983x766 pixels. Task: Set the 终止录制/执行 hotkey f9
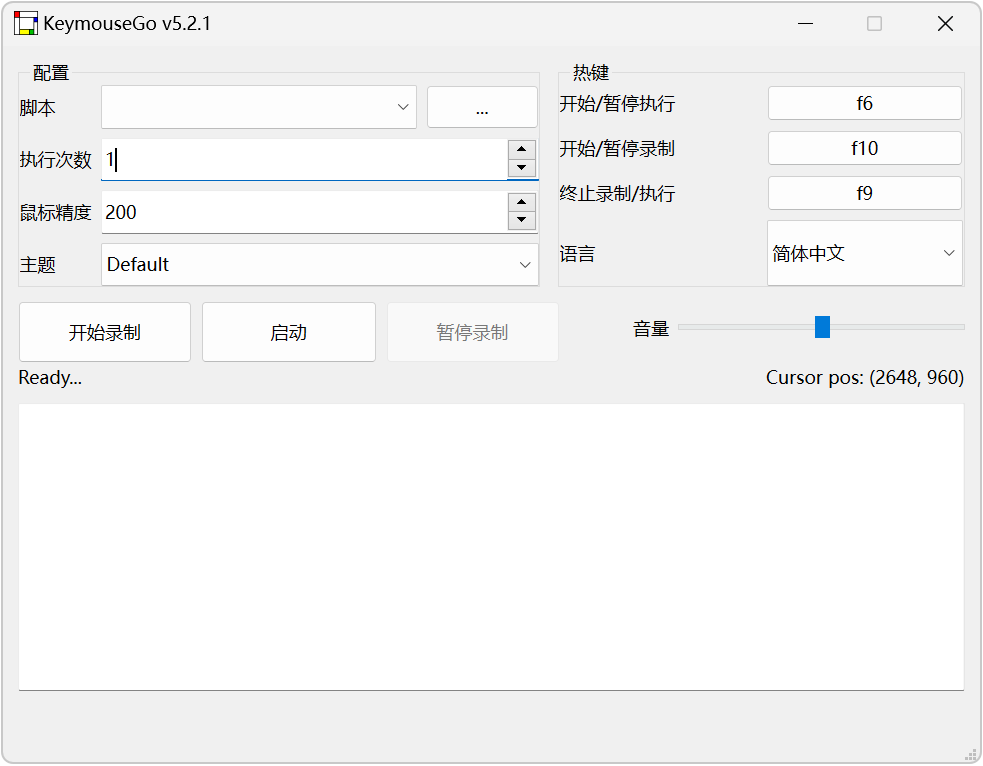865,193
